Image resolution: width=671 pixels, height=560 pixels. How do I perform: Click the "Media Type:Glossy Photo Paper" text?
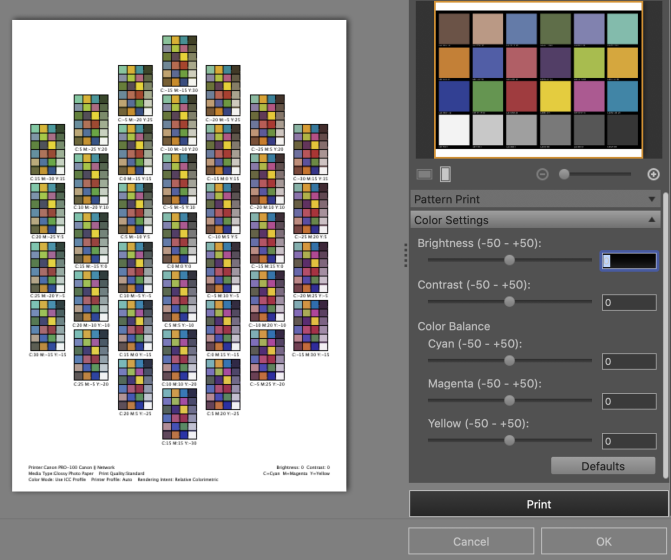(x=61, y=474)
